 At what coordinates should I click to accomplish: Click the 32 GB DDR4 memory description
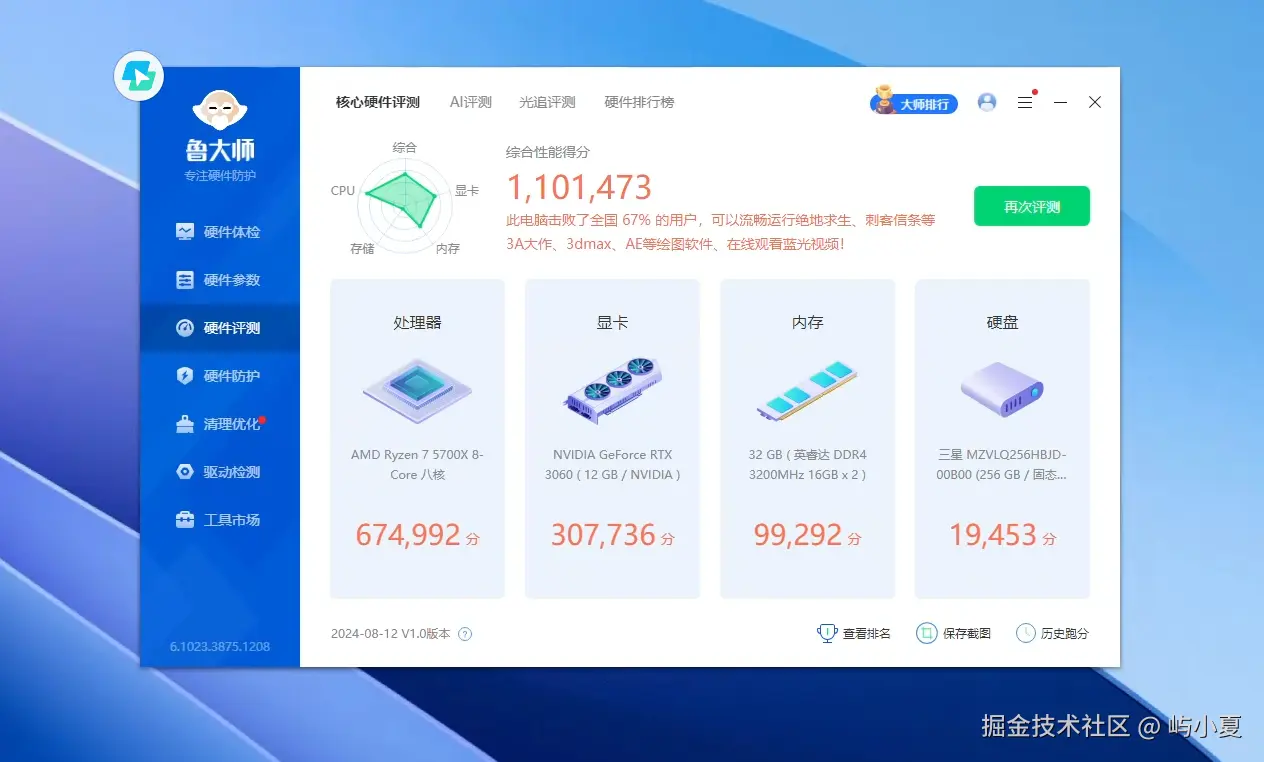(807, 464)
